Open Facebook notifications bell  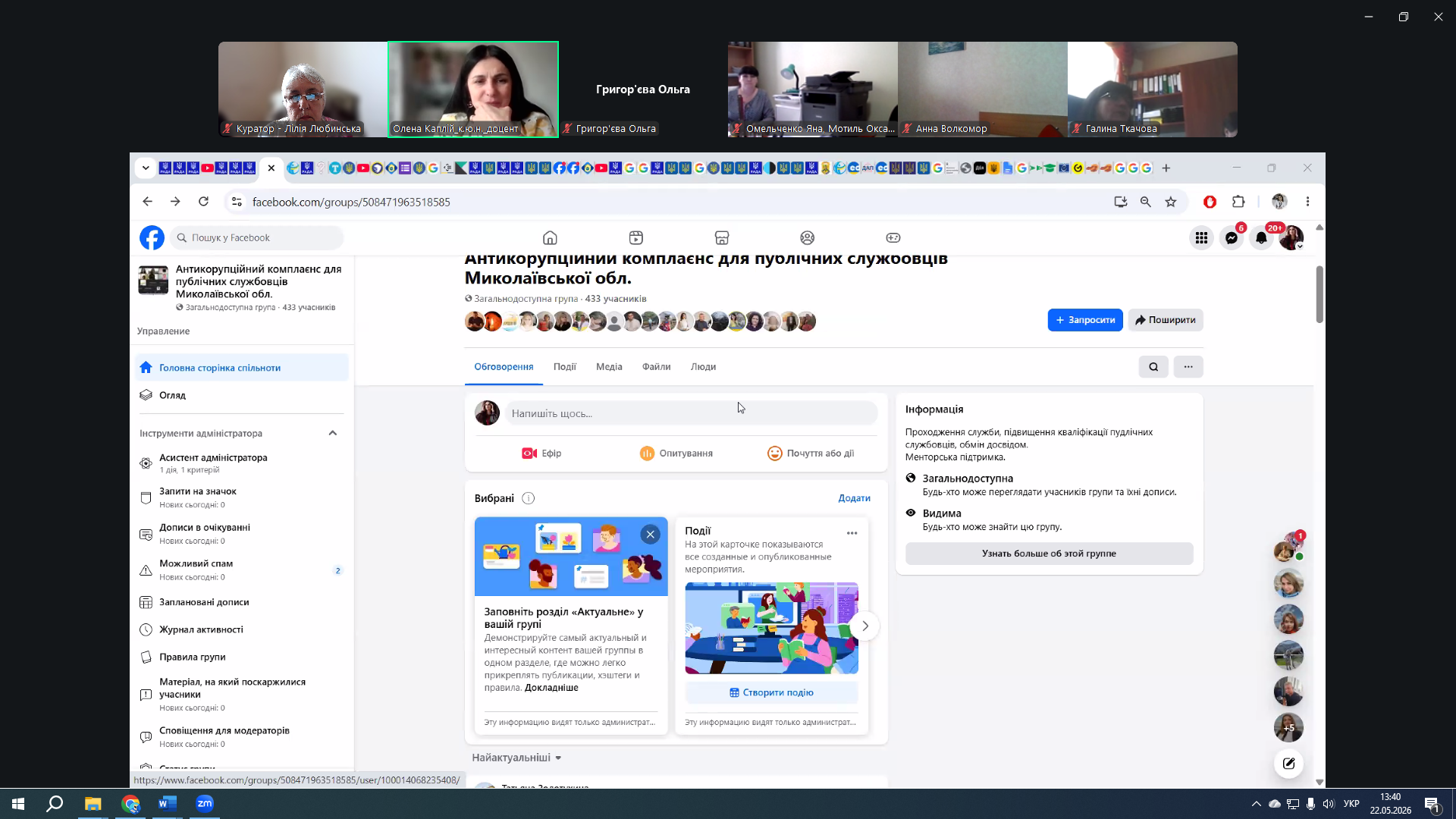[x=1262, y=238]
